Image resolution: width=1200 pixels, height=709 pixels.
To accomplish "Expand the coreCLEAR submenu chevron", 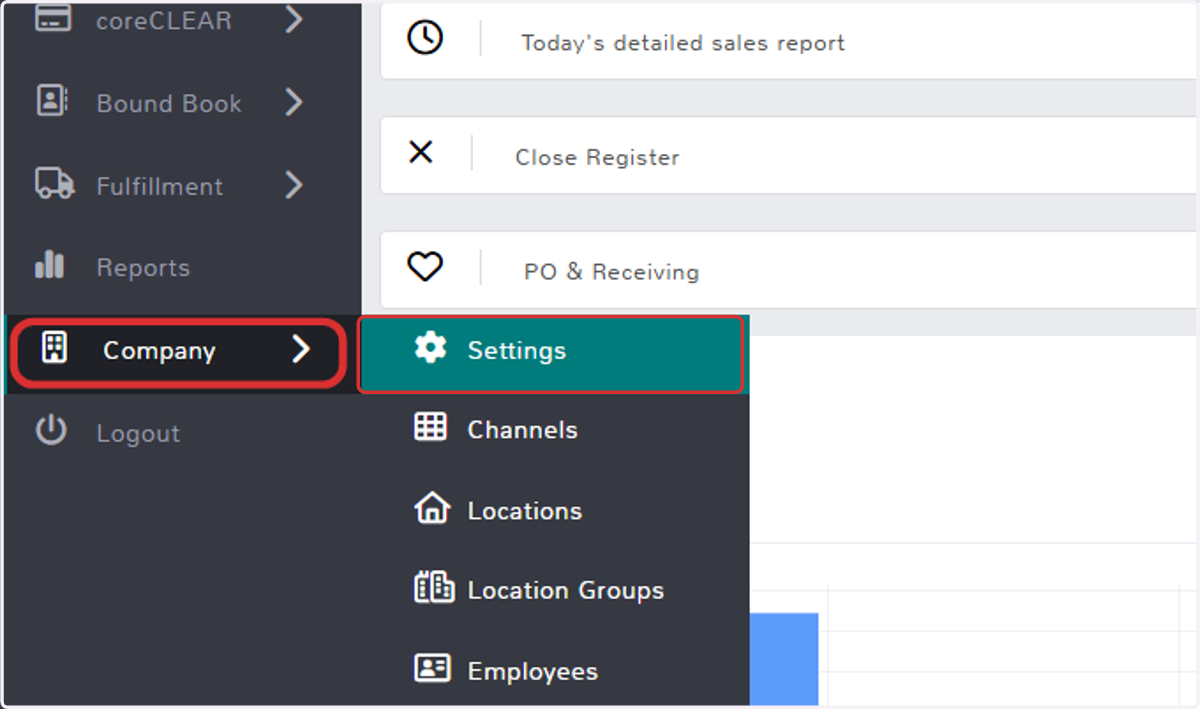I will tap(293, 18).
